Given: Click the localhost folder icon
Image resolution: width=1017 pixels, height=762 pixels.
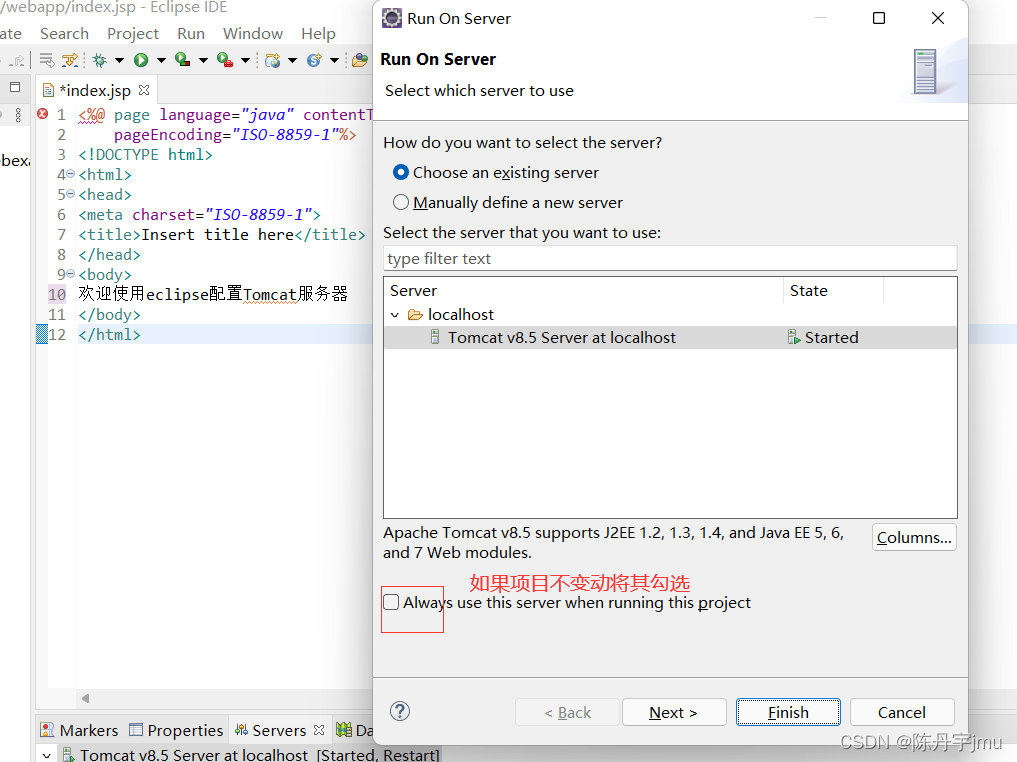Looking at the screenshot, I should (415, 315).
